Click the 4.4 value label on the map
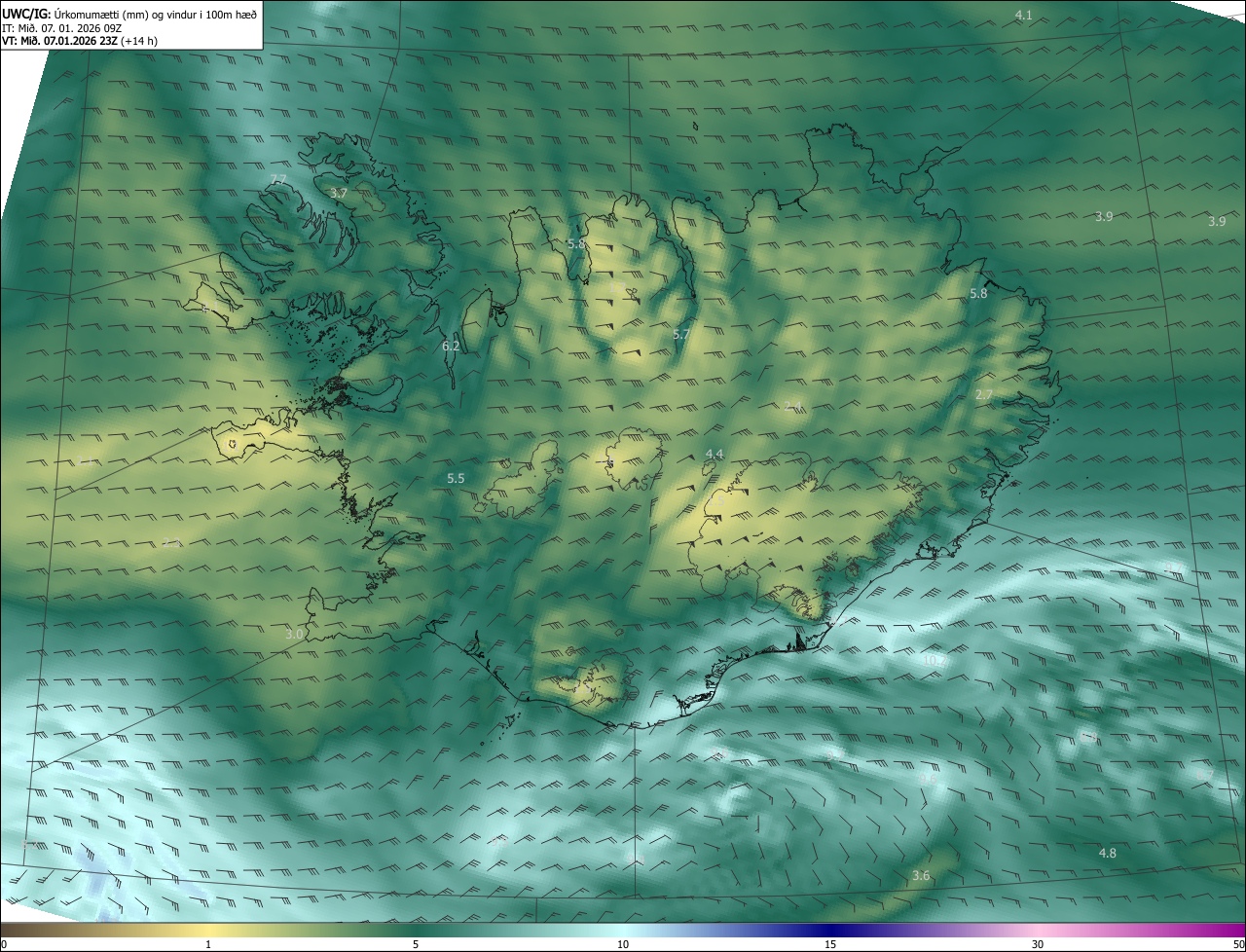1246x952 pixels. coord(715,454)
